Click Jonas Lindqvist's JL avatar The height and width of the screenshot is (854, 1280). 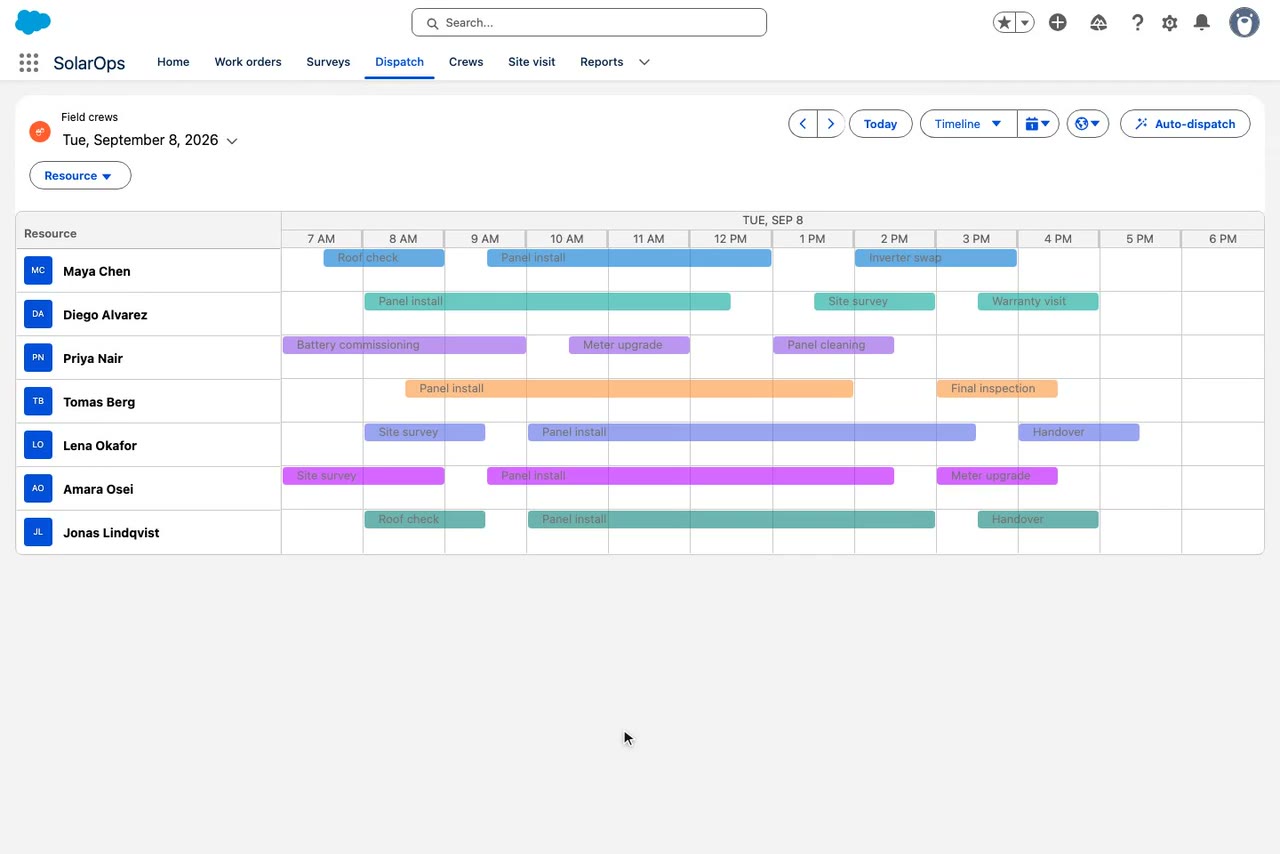click(x=38, y=532)
